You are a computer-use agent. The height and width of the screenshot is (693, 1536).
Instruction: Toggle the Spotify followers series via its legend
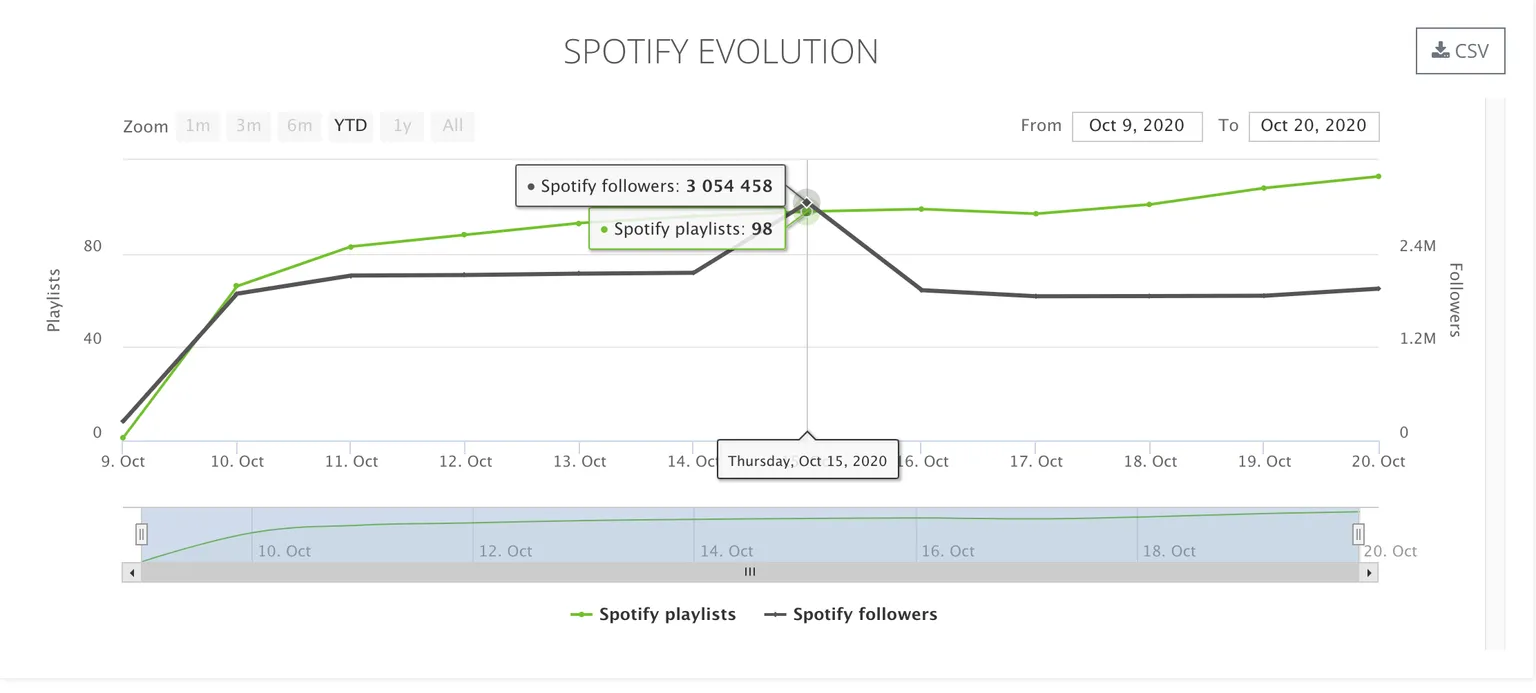pos(864,614)
